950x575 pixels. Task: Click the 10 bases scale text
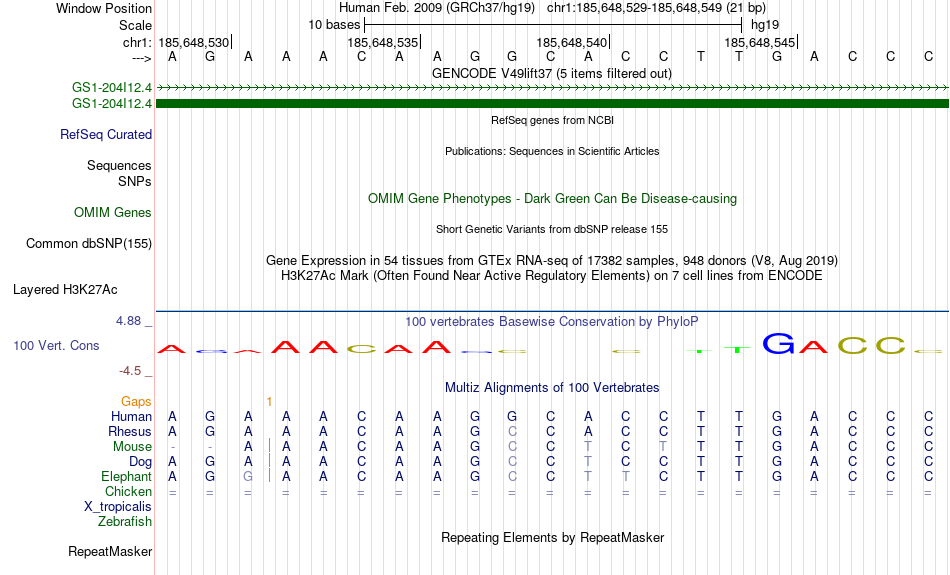click(334, 25)
